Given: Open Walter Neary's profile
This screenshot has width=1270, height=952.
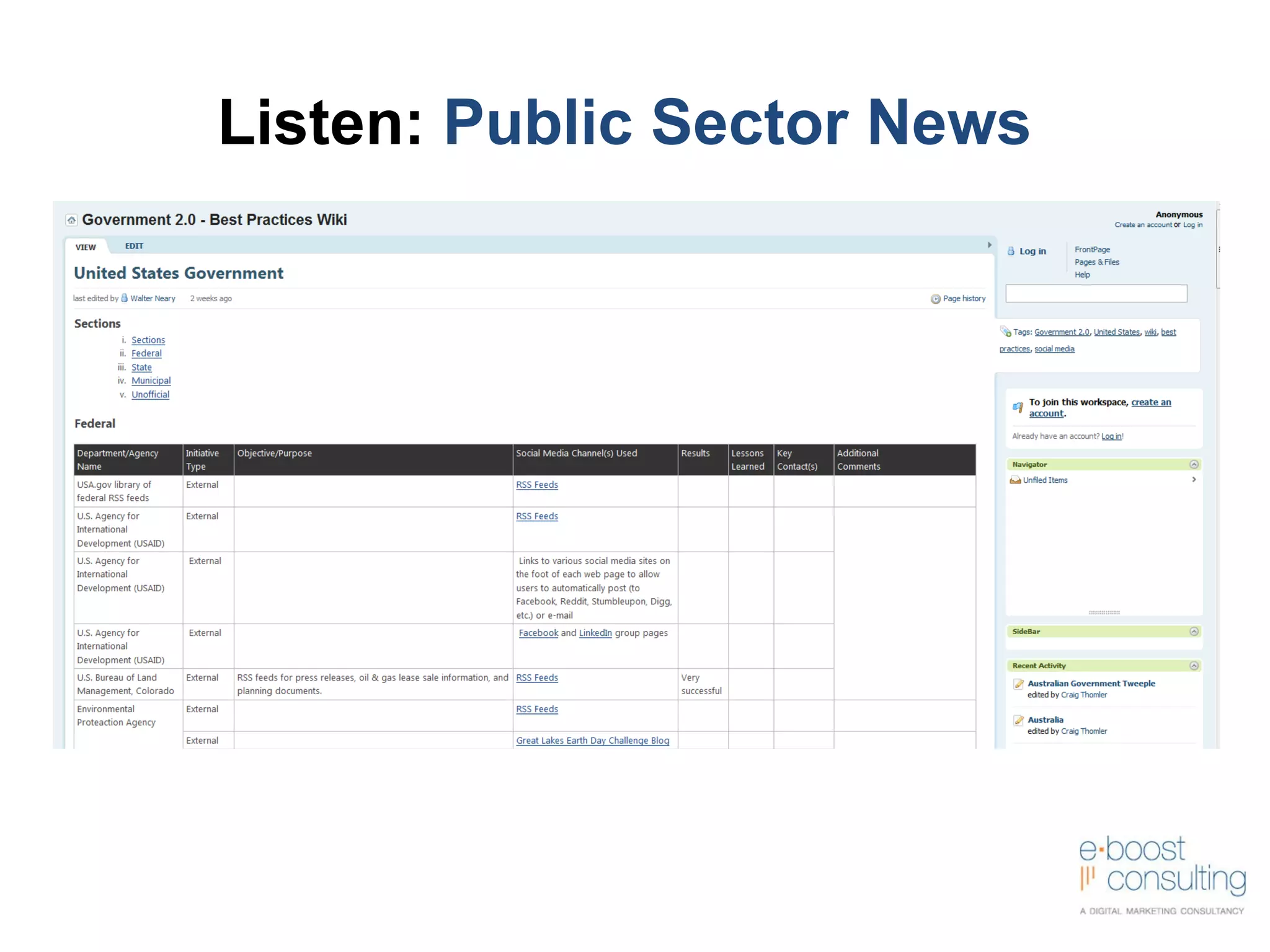Looking at the screenshot, I should click(153, 299).
